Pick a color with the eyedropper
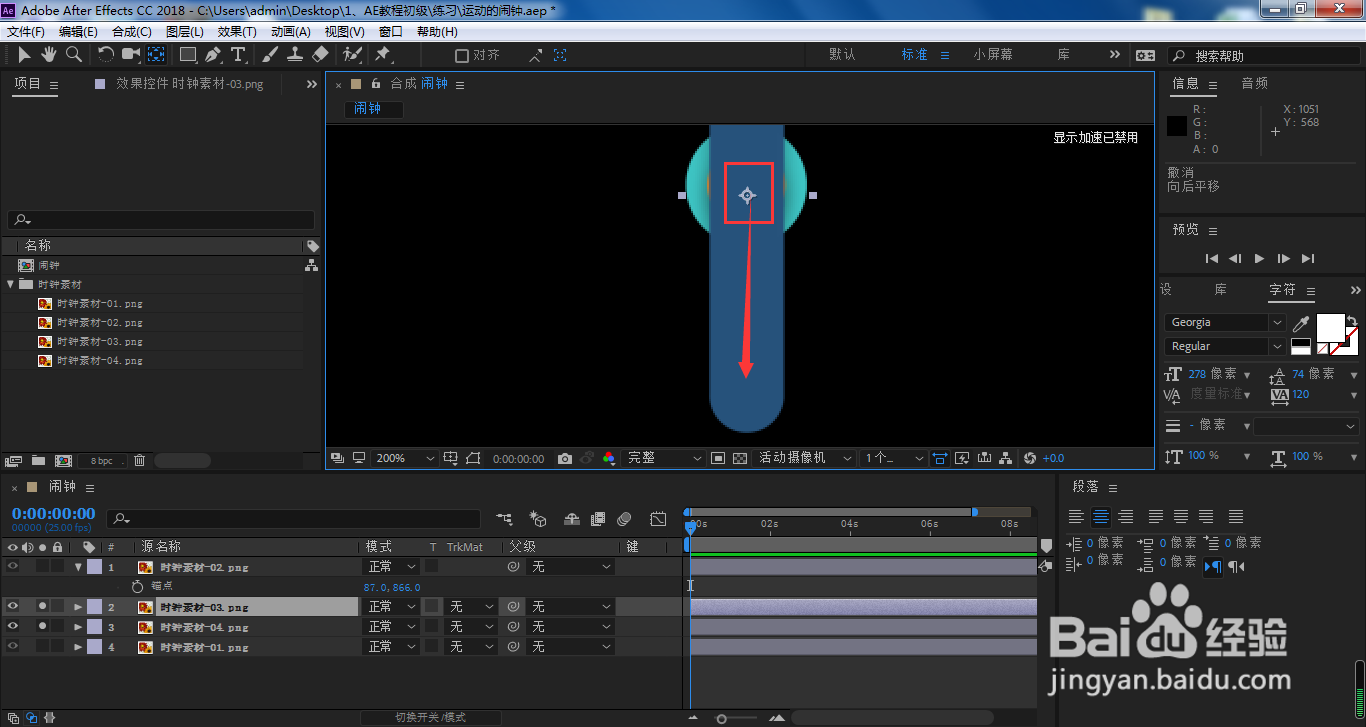This screenshot has height=727, width=1366. pyautogui.click(x=1301, y=323)
